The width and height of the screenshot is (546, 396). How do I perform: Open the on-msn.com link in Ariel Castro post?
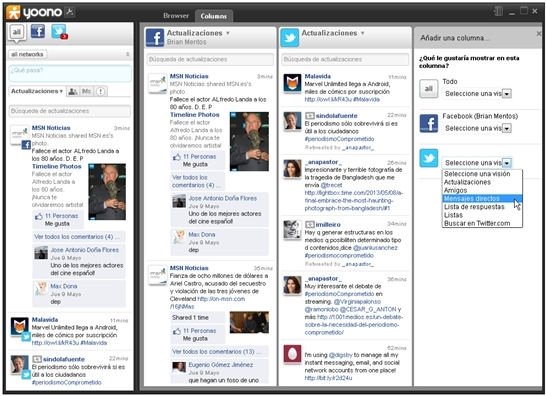[208, 303]
